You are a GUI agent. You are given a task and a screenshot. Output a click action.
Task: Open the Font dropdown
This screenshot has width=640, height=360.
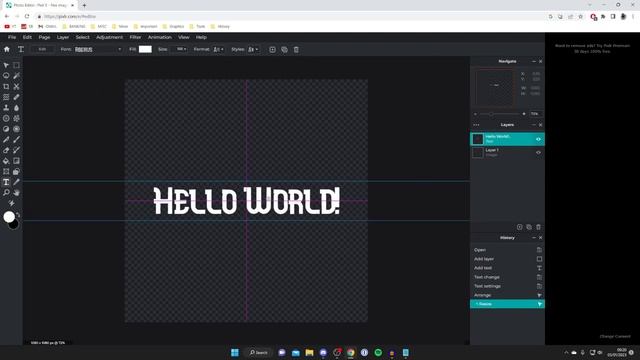[x=98, y=49]
